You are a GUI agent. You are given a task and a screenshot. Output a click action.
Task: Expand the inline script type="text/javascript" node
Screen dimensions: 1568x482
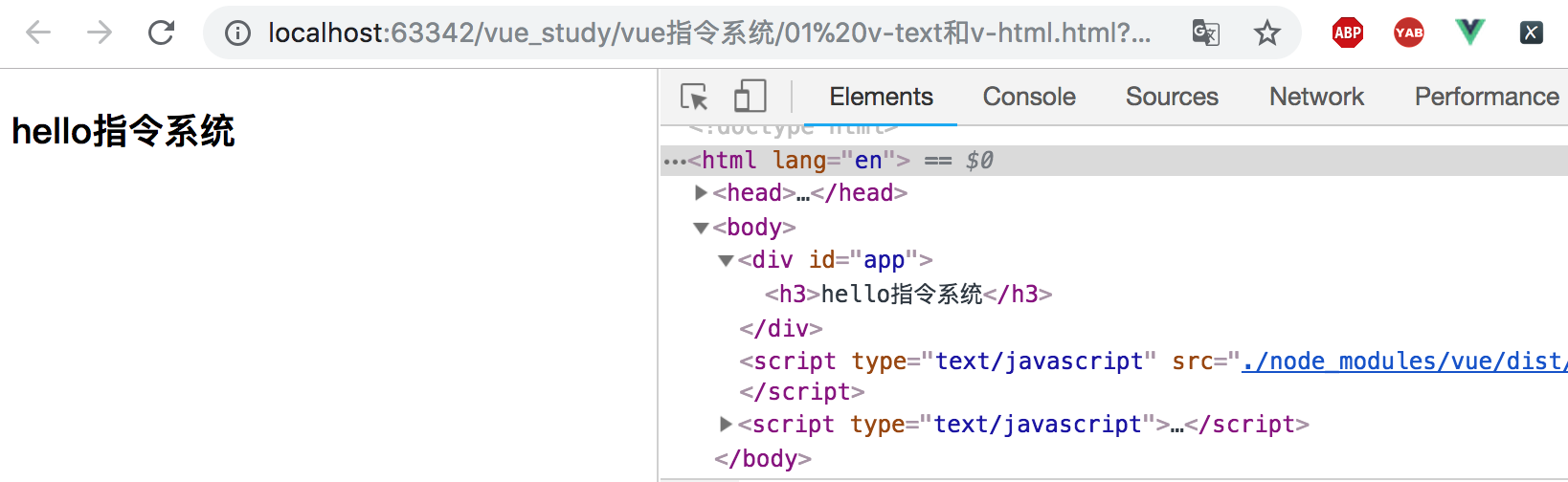[x=727, y=424]
